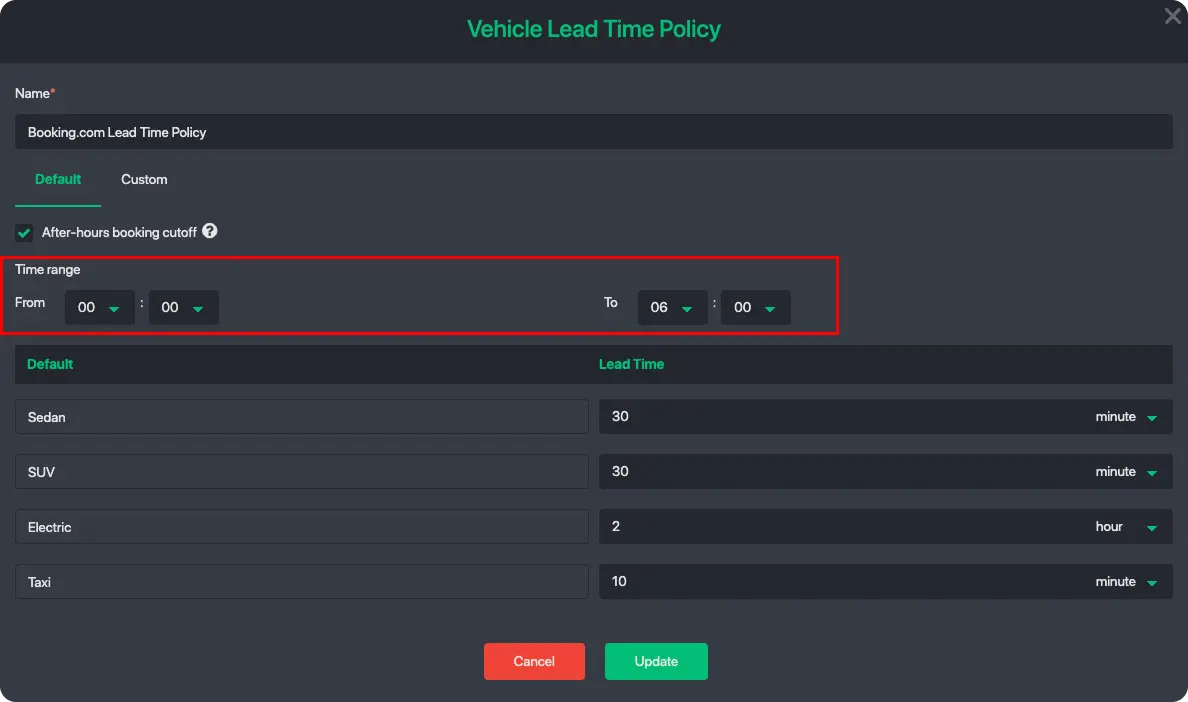Image resolution: width=1188 pixels, height=702 pixels.
Task: Uncheck the After-hours booking cutoff checkbox
Action: click(x=24, y=233)
